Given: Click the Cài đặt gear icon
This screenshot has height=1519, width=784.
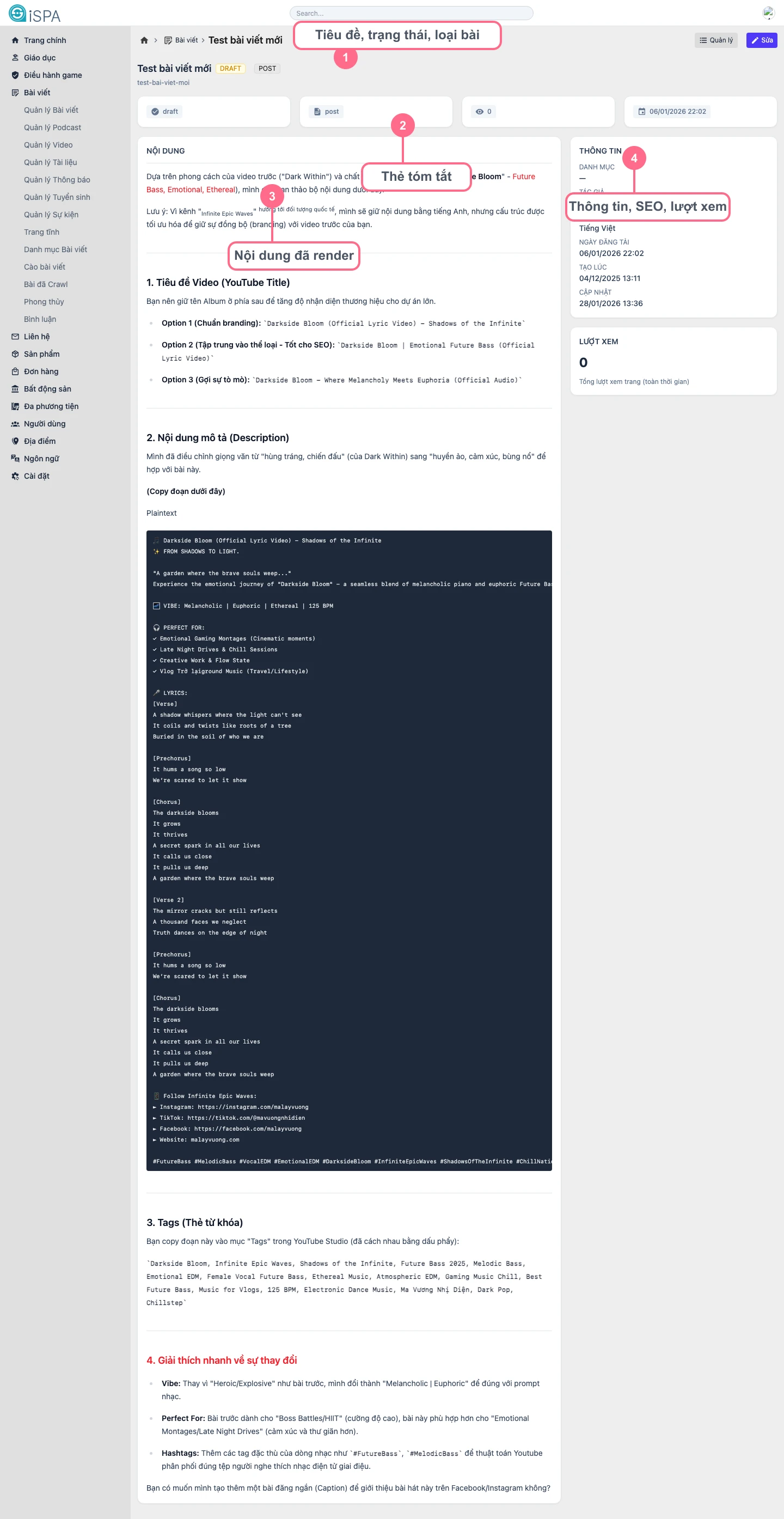Looking at the screenshot, I should click(15, 477).
